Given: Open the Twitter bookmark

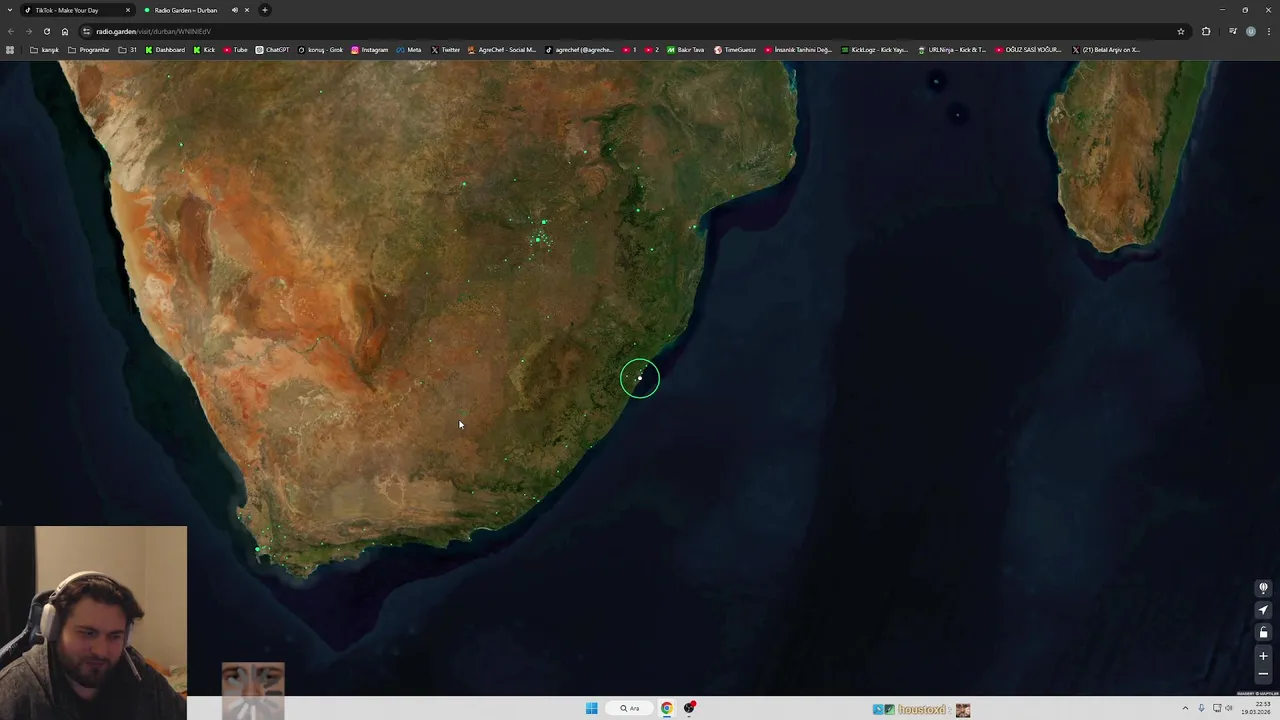Looking at the screenshot, I should (445, 50).
